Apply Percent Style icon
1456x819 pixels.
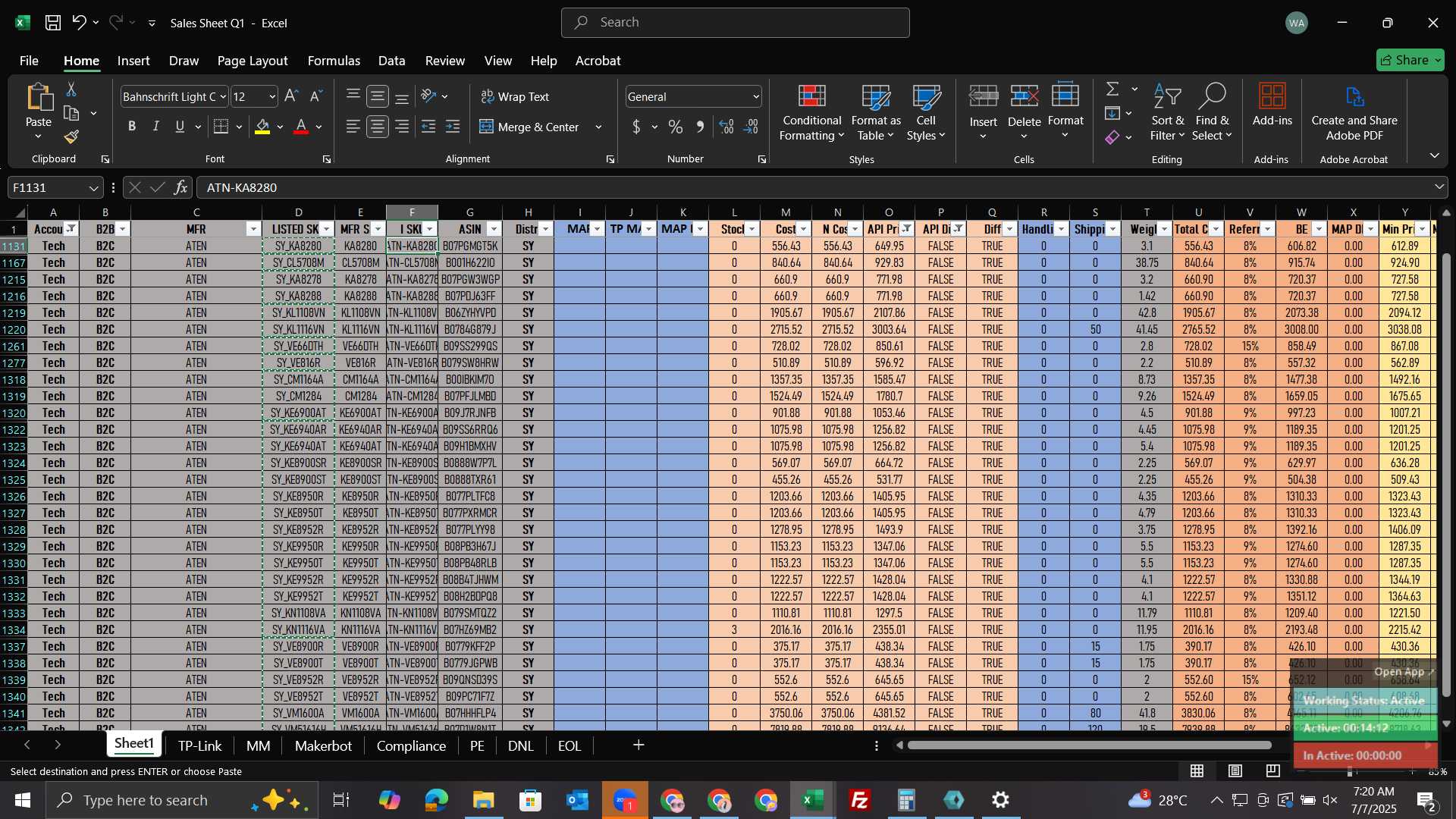tap(675, 127)
